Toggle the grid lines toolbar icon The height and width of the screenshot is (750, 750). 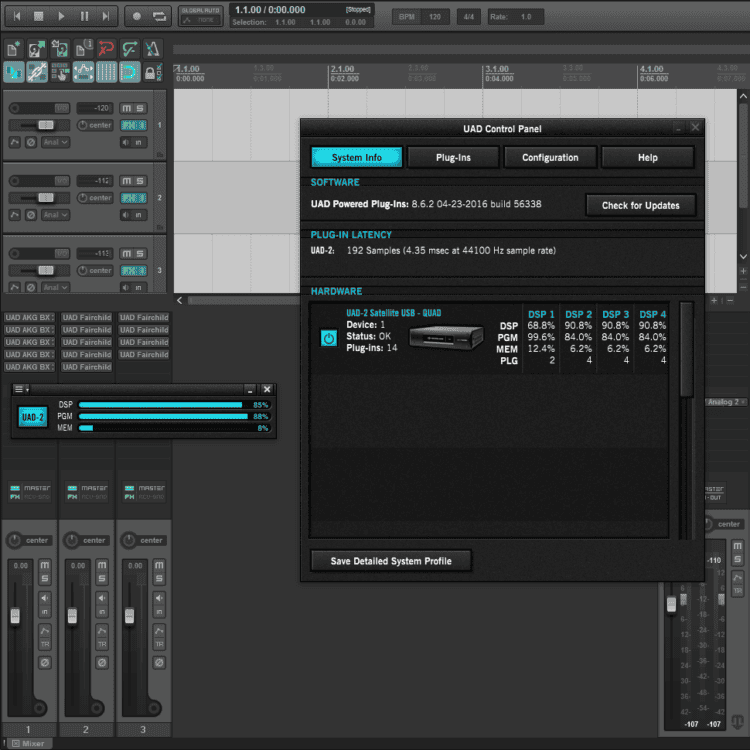tap(106, 73)
